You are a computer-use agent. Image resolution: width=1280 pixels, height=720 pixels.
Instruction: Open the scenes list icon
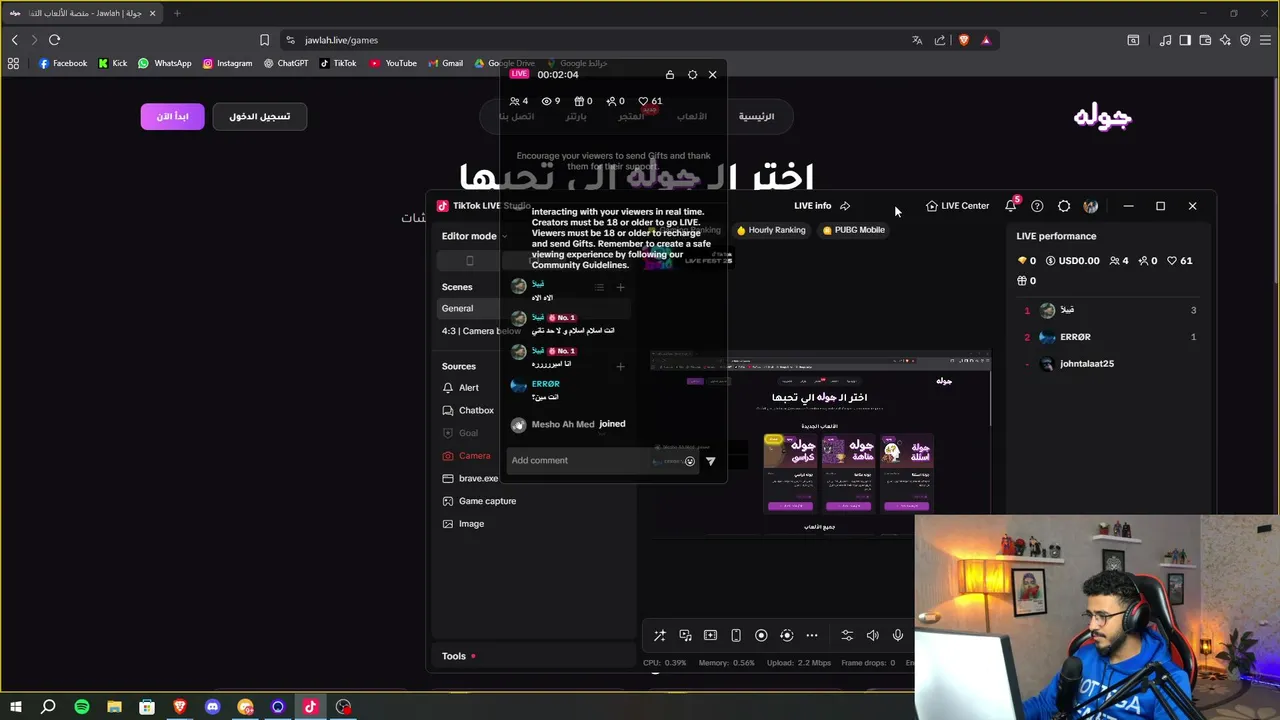click(x=599, y=287)
